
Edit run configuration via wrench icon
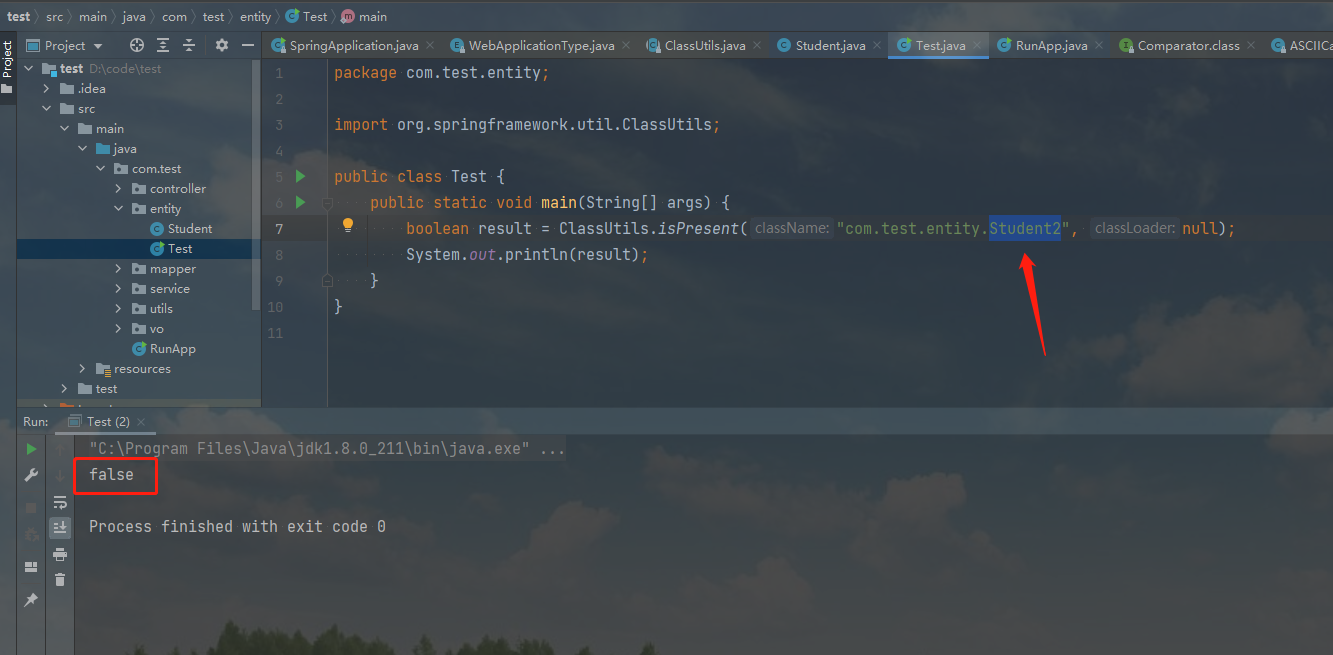click(30, 475)
